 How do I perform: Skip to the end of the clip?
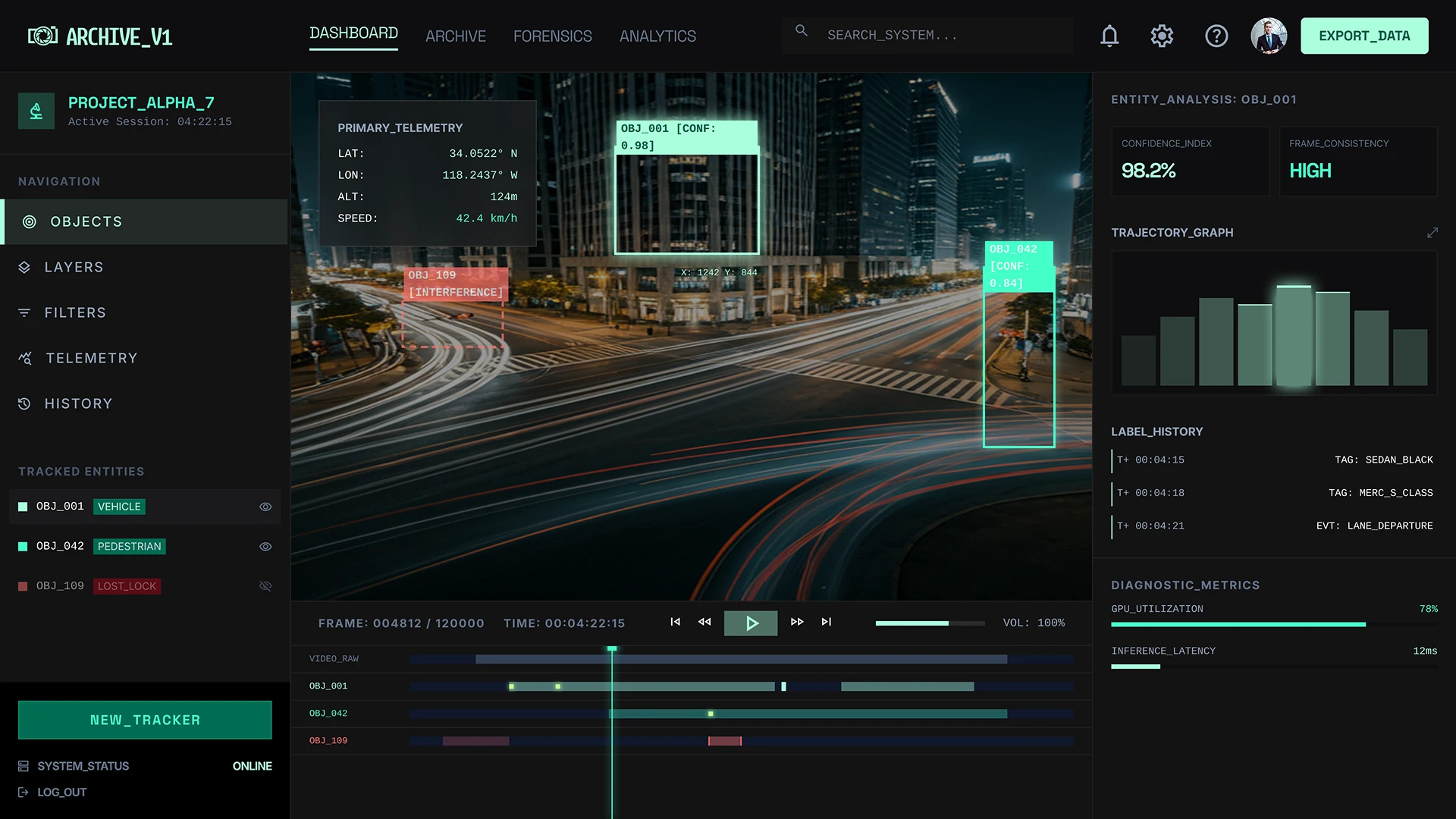point(827,622)
